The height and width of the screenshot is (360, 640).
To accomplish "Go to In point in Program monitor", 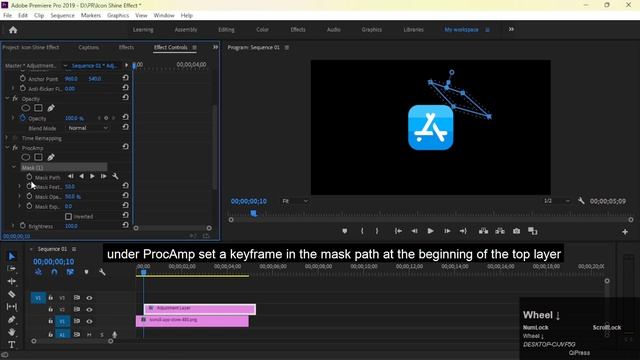I will click(398, 231).
